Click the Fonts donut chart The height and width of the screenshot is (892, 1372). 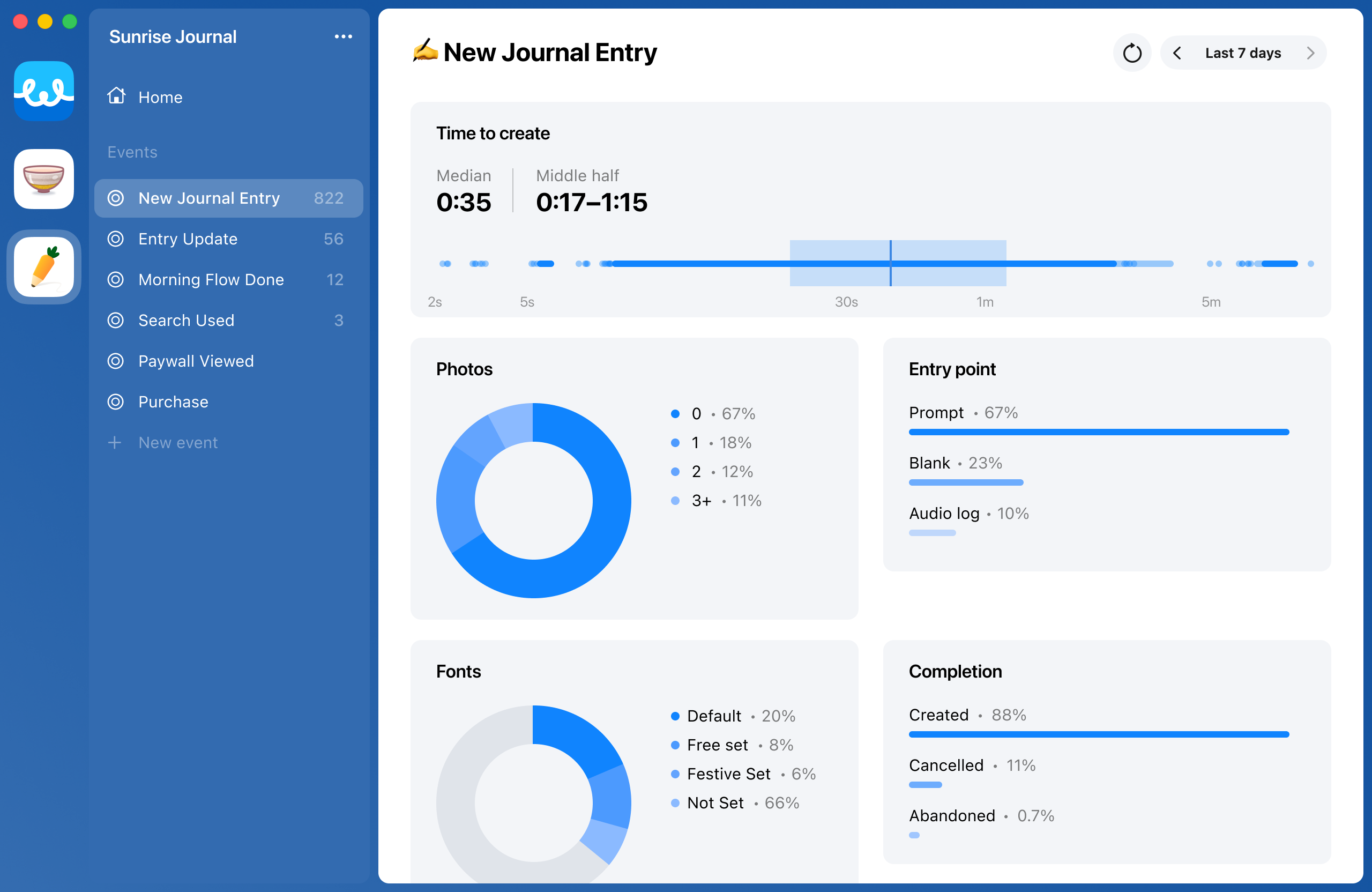click(534, 794)
